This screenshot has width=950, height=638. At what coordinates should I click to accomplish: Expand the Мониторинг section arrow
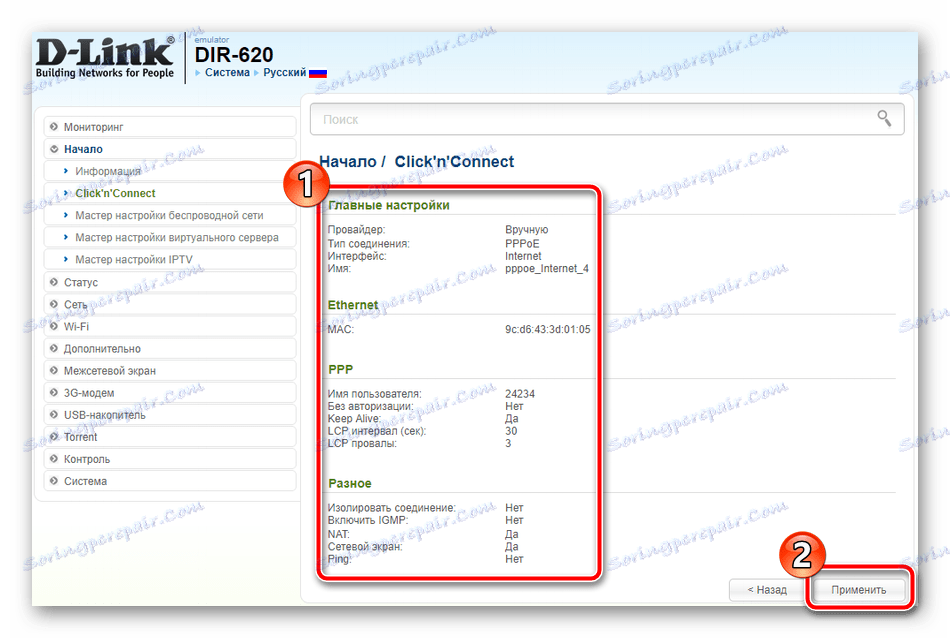tap(54, 127)
